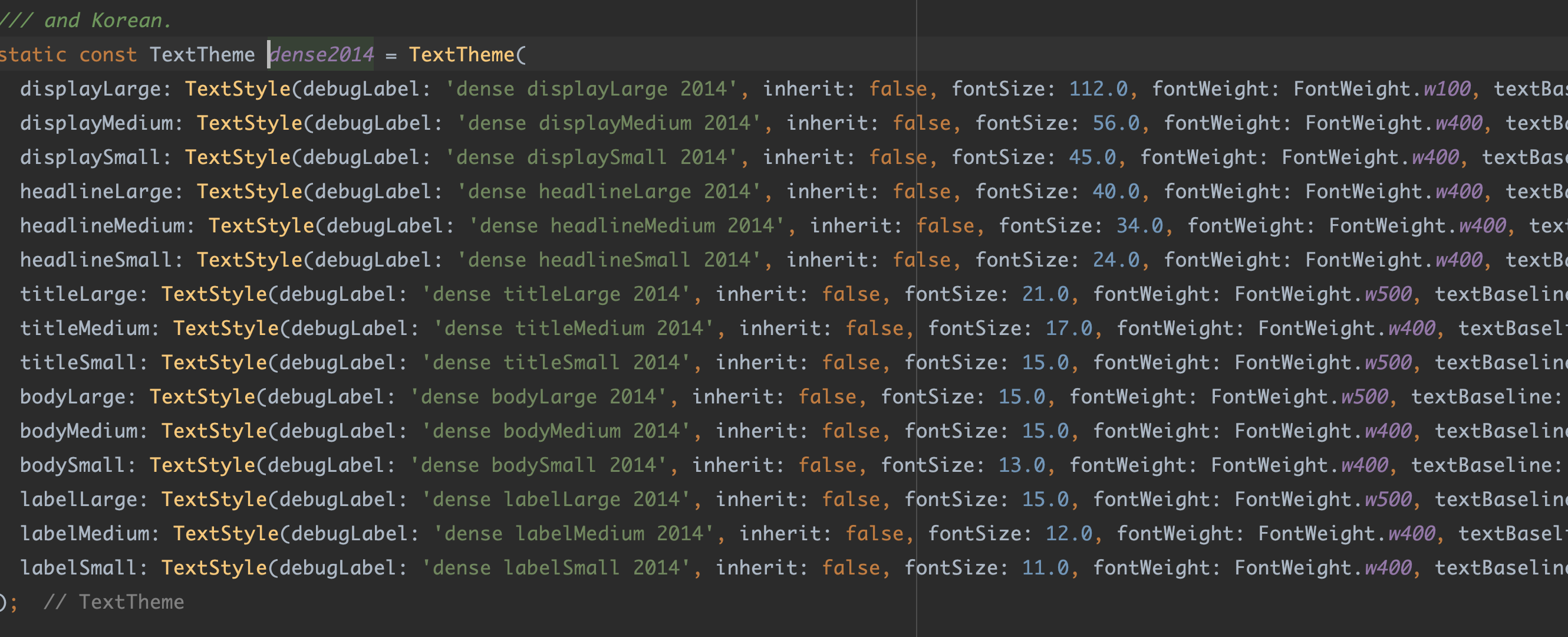Click the dense2014 variable name
Viewport: 1568px width, 637px height.
321,55
